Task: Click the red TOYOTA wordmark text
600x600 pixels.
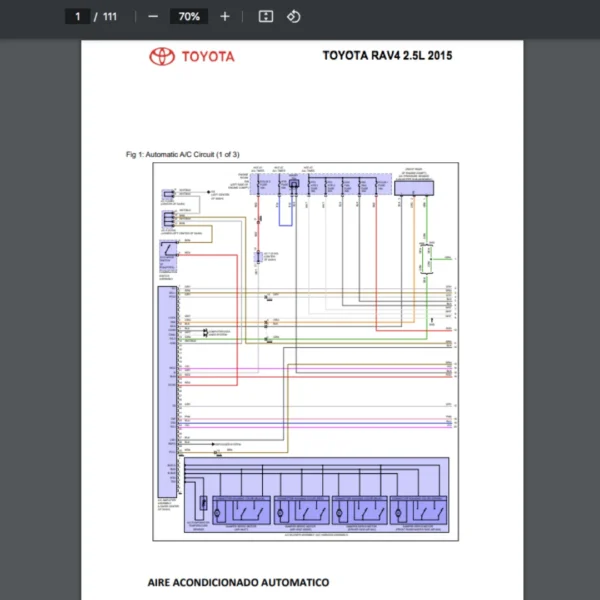Action: pyautogui.click(x=207, y=57)
